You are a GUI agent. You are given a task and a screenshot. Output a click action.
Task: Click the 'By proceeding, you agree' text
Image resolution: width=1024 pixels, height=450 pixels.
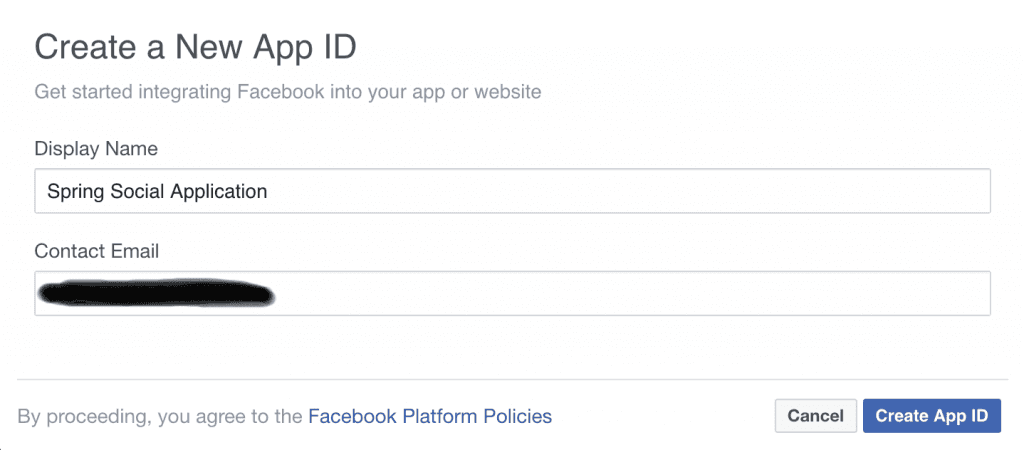(160, 416)
